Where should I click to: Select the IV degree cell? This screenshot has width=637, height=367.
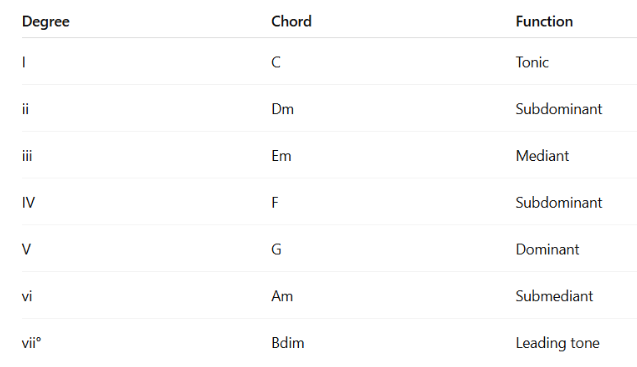pos(28,202)
